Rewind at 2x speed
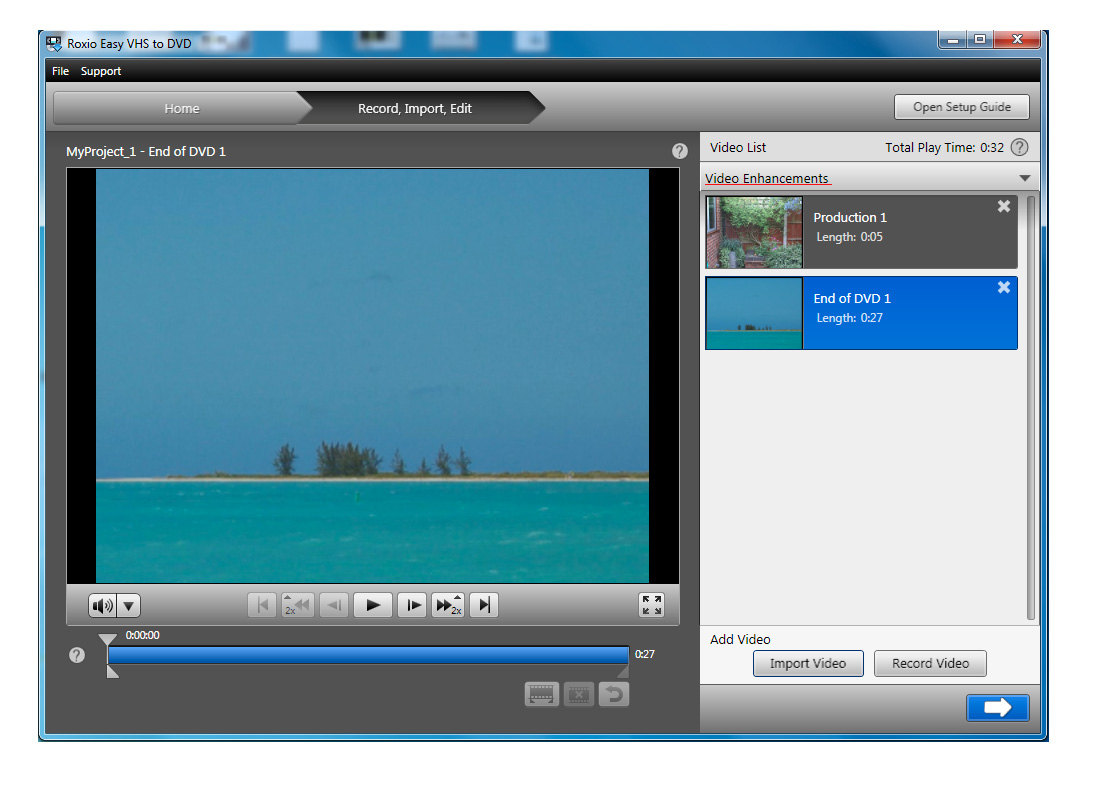 [x=297, y=605]
